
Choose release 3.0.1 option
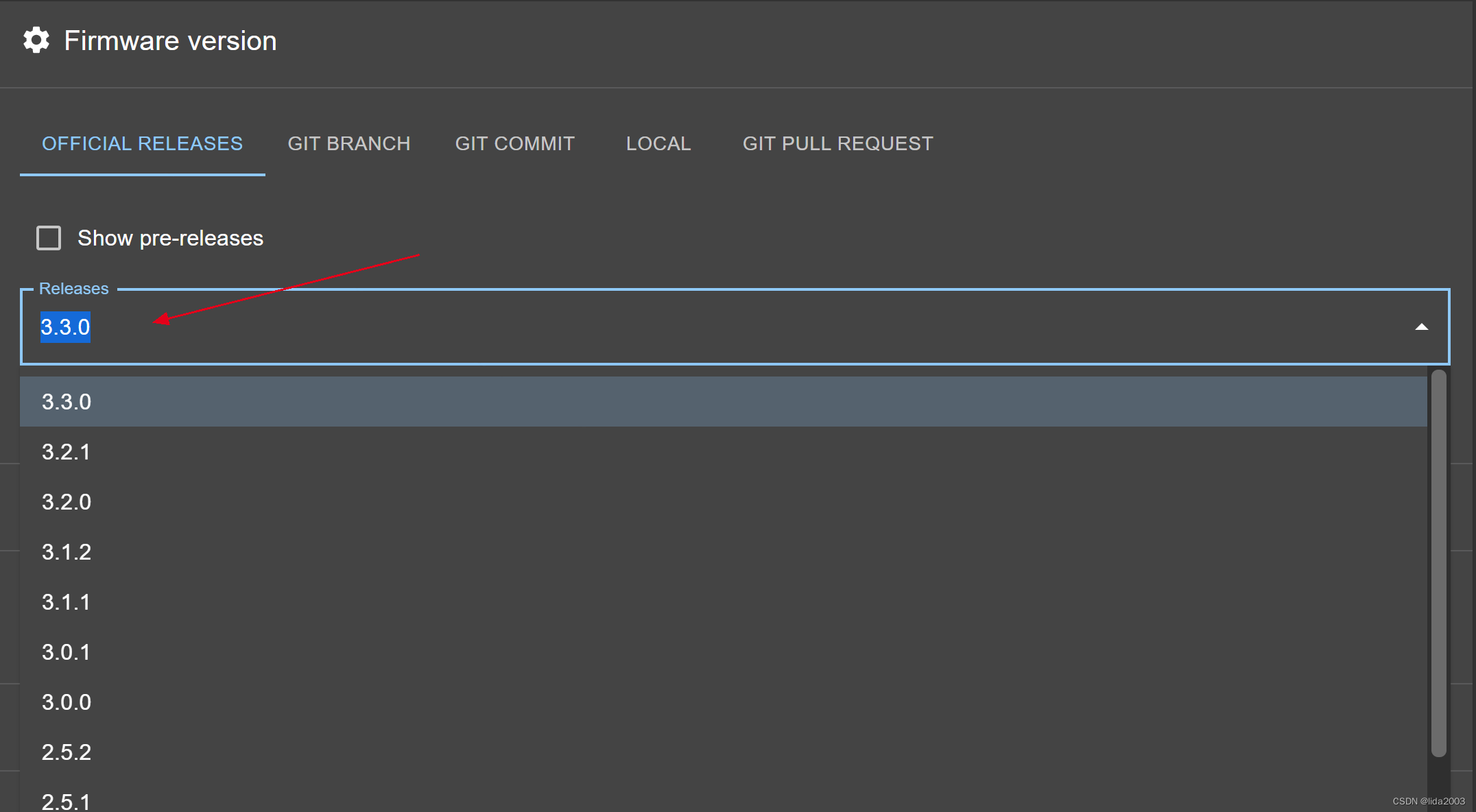tap(67, 652)
